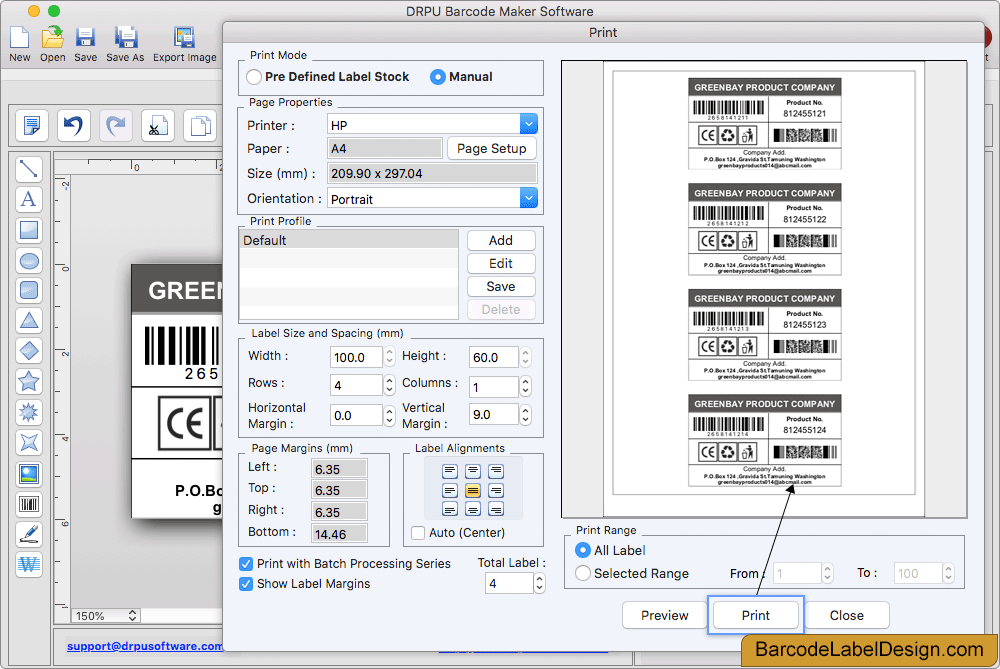Toggle Print with Batch Processing Series
The image size is (1000, 669).
pos(246,564)
